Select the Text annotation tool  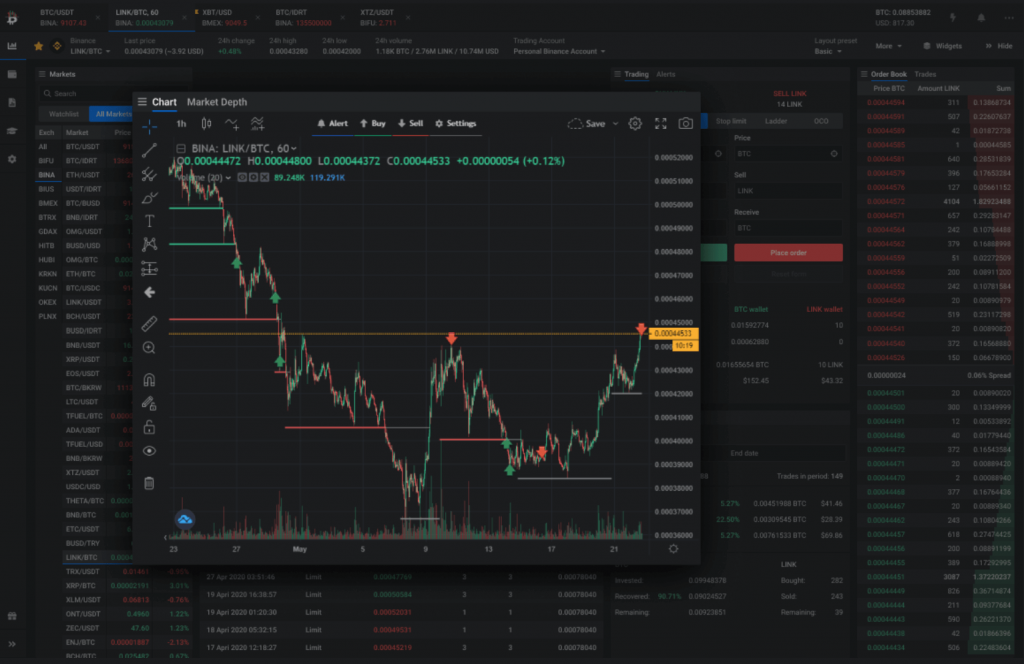click(150, 221)
